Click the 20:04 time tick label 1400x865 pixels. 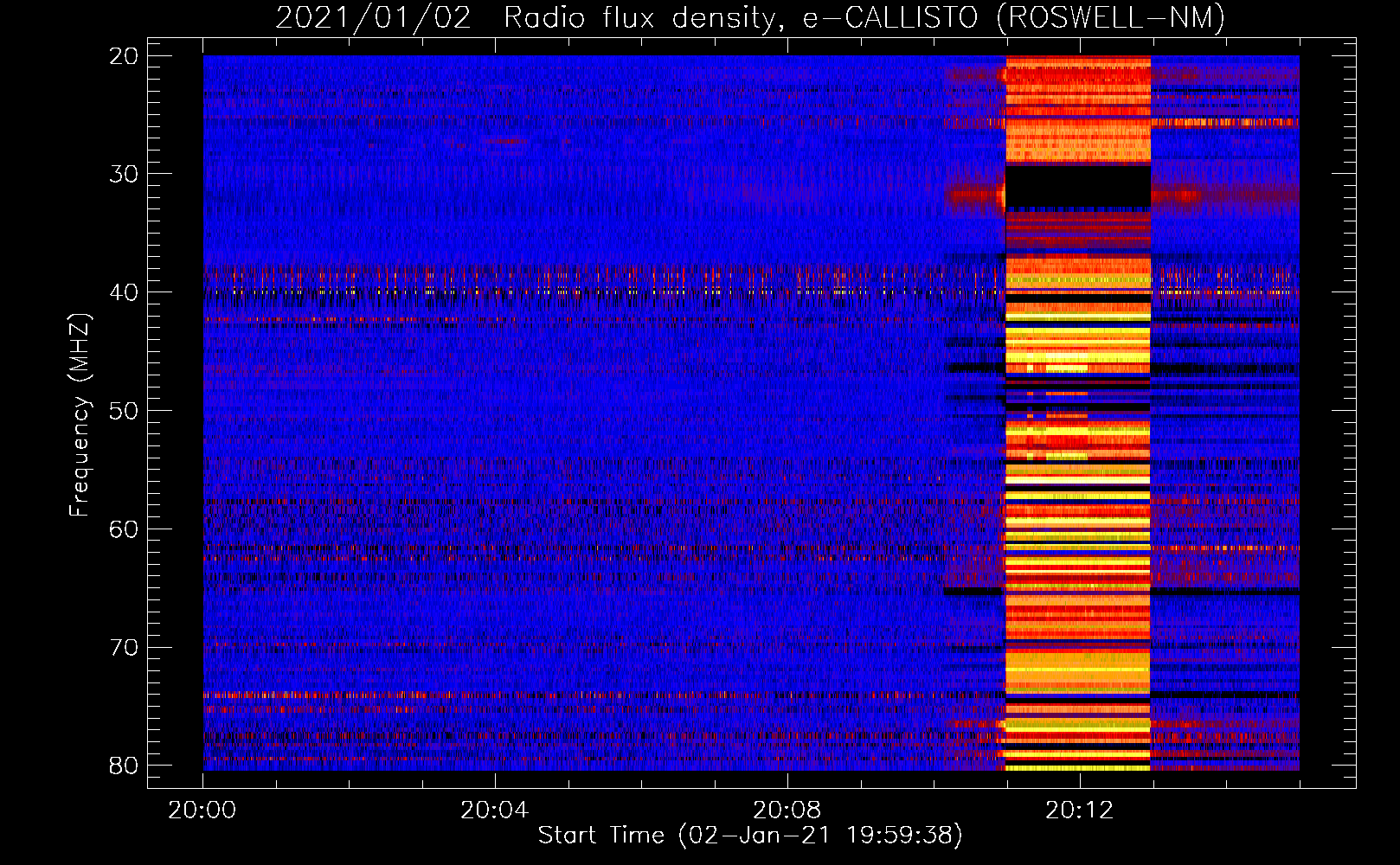point(494,811)
